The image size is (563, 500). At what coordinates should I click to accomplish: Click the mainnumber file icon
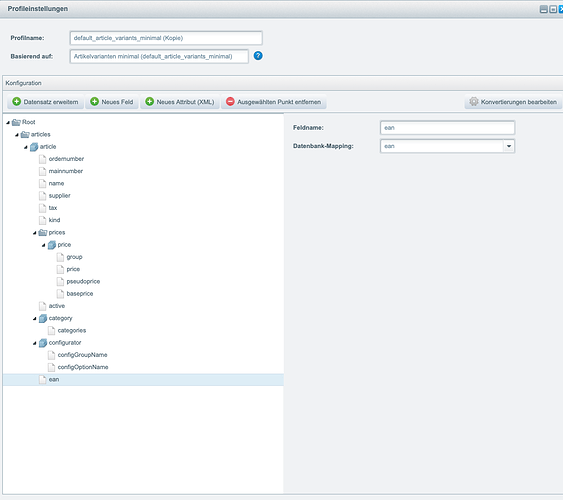click(x=43, y=171)
